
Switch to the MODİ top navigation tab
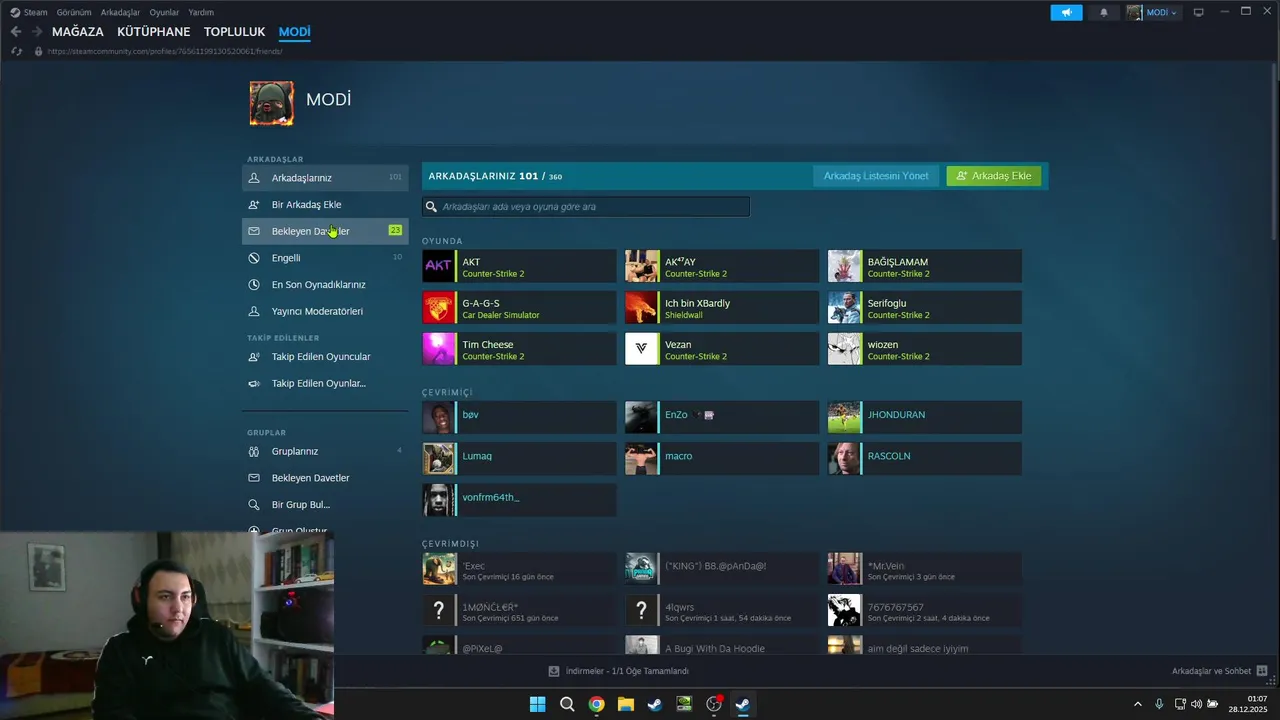(294, 32)
